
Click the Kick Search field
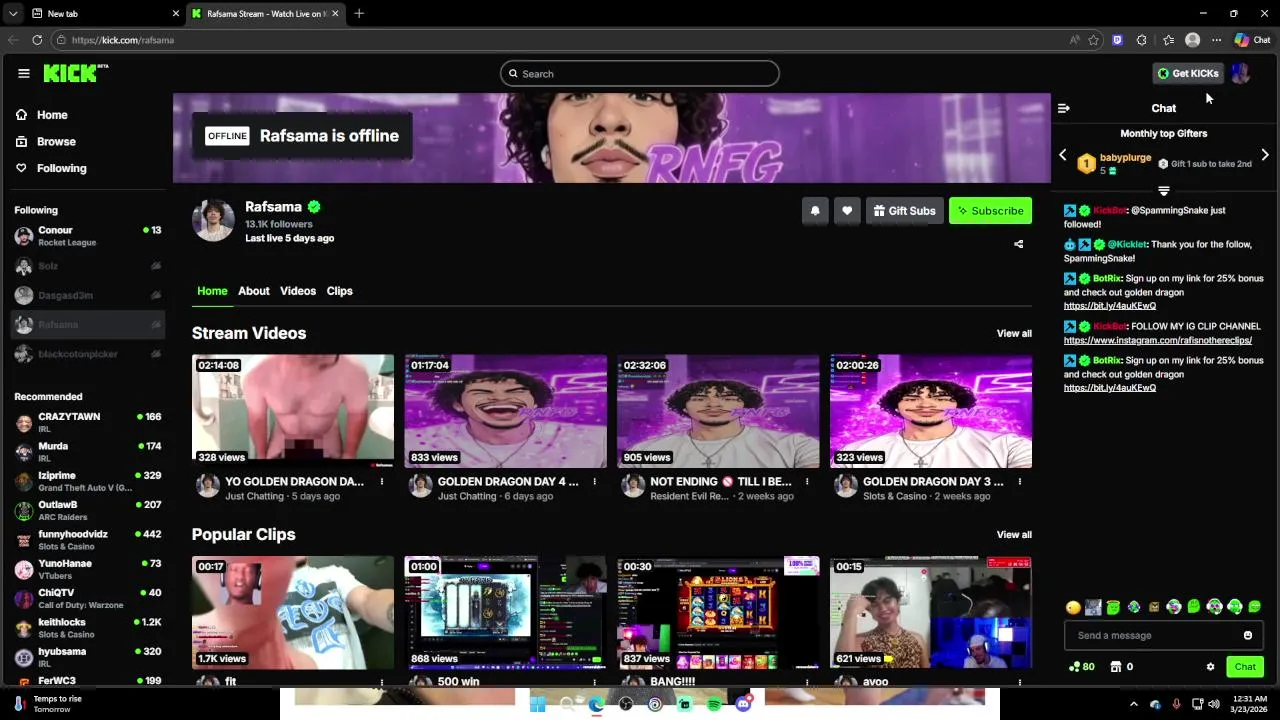point(640,73)
